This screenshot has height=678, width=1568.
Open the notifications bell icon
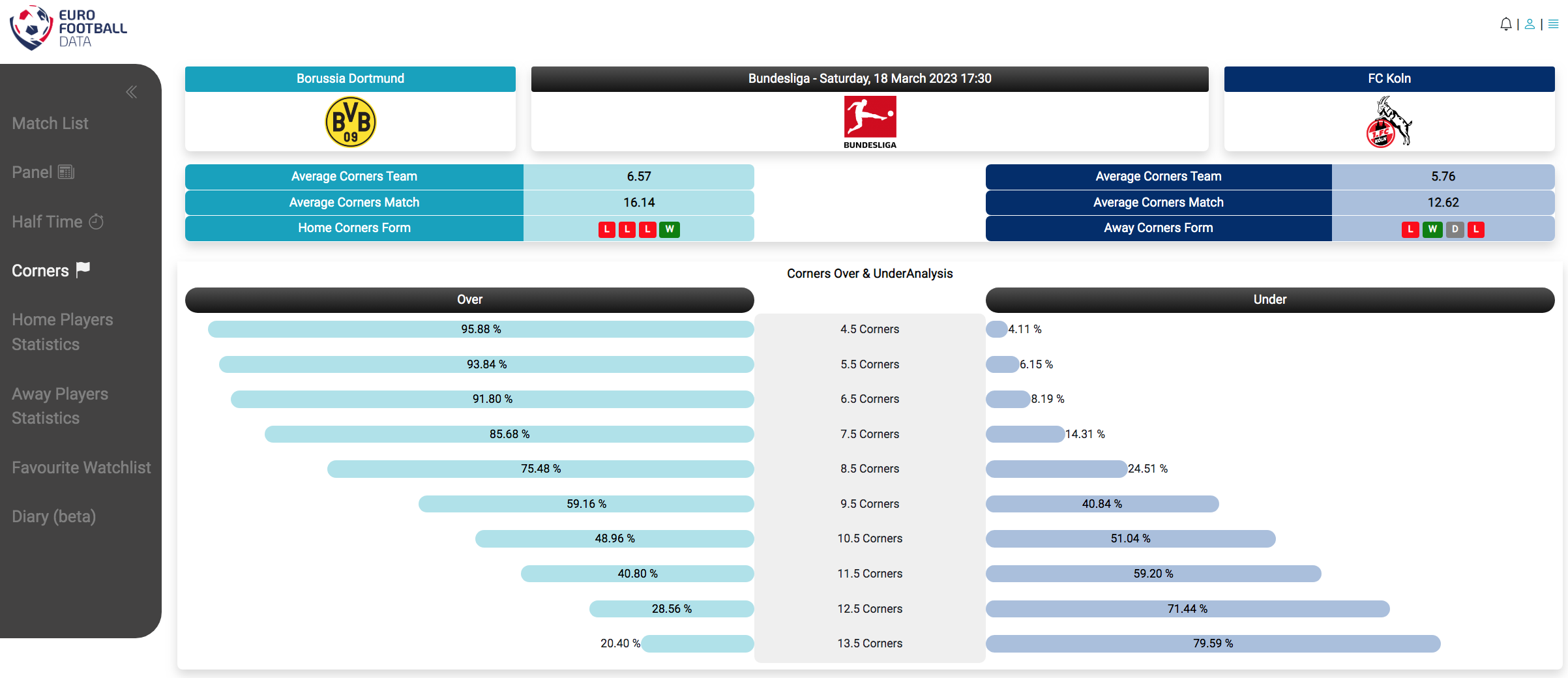[1505, 24]
